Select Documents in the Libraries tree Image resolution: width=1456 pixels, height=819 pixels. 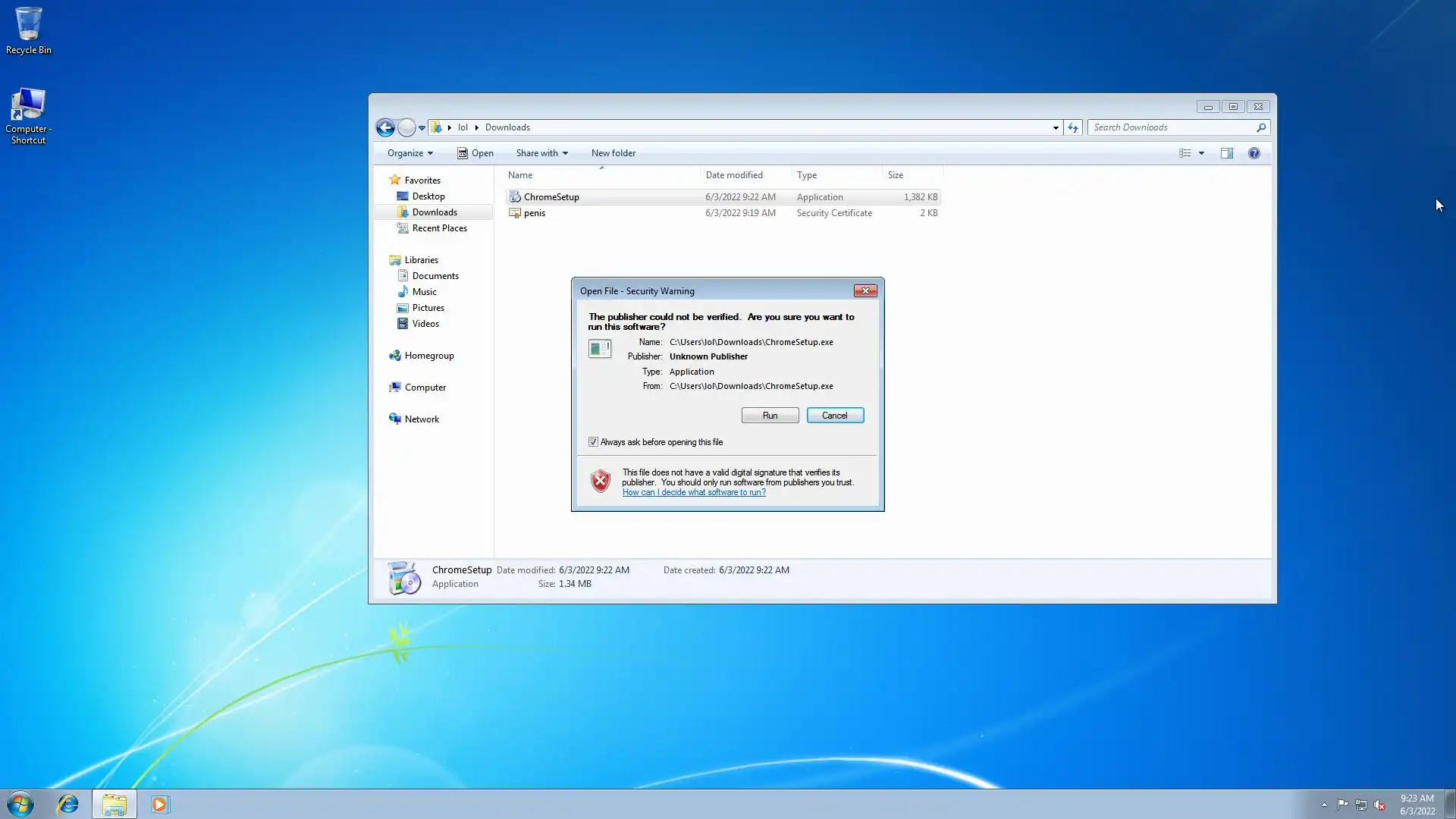[x=435, y=276]
